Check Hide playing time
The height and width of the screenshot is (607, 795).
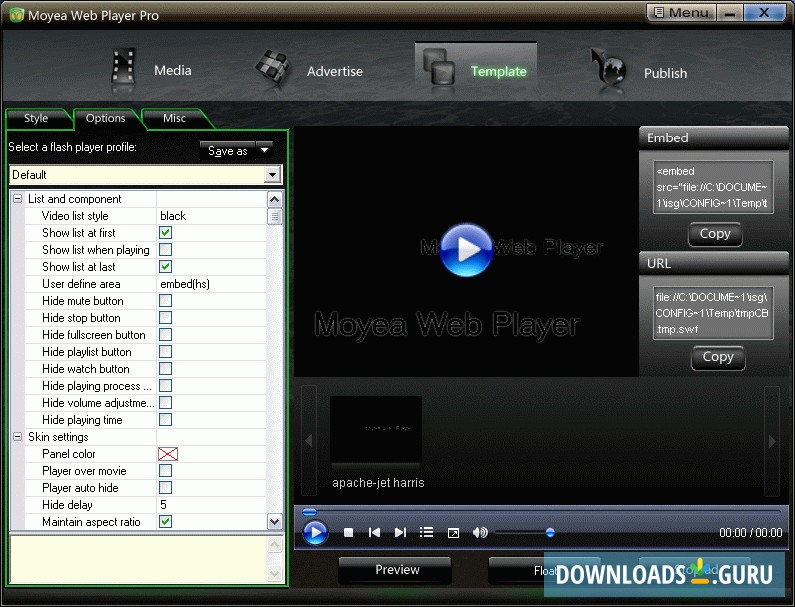[165, 420]
